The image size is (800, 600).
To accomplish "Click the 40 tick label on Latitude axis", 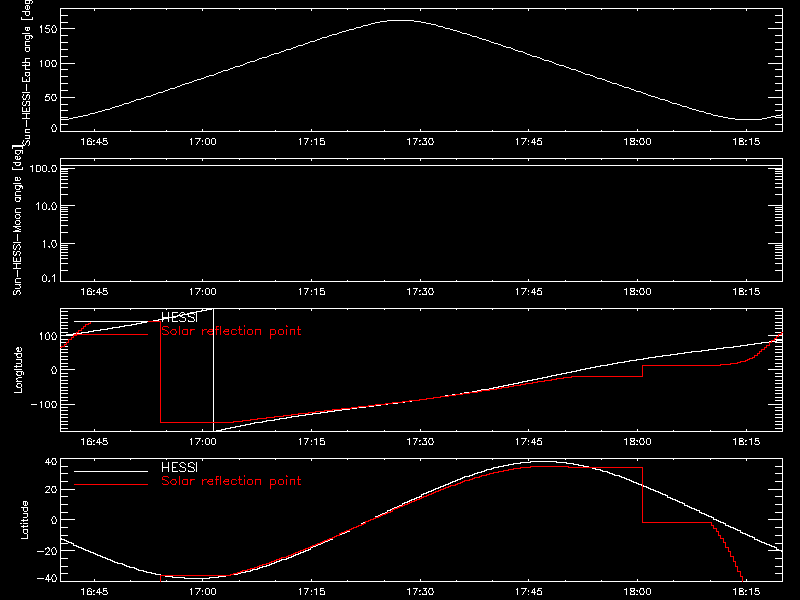I will pyautogui.click(x=51, y=462).
